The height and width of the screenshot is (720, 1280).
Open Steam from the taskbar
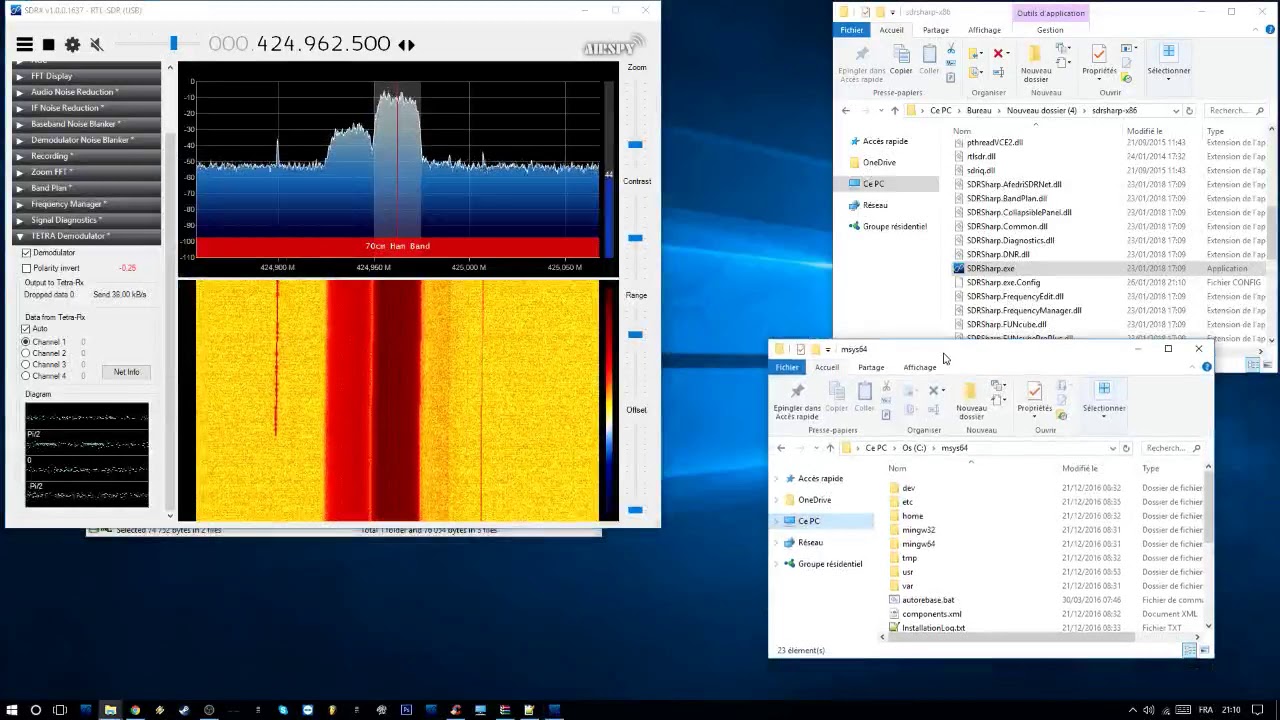(184, 710)
